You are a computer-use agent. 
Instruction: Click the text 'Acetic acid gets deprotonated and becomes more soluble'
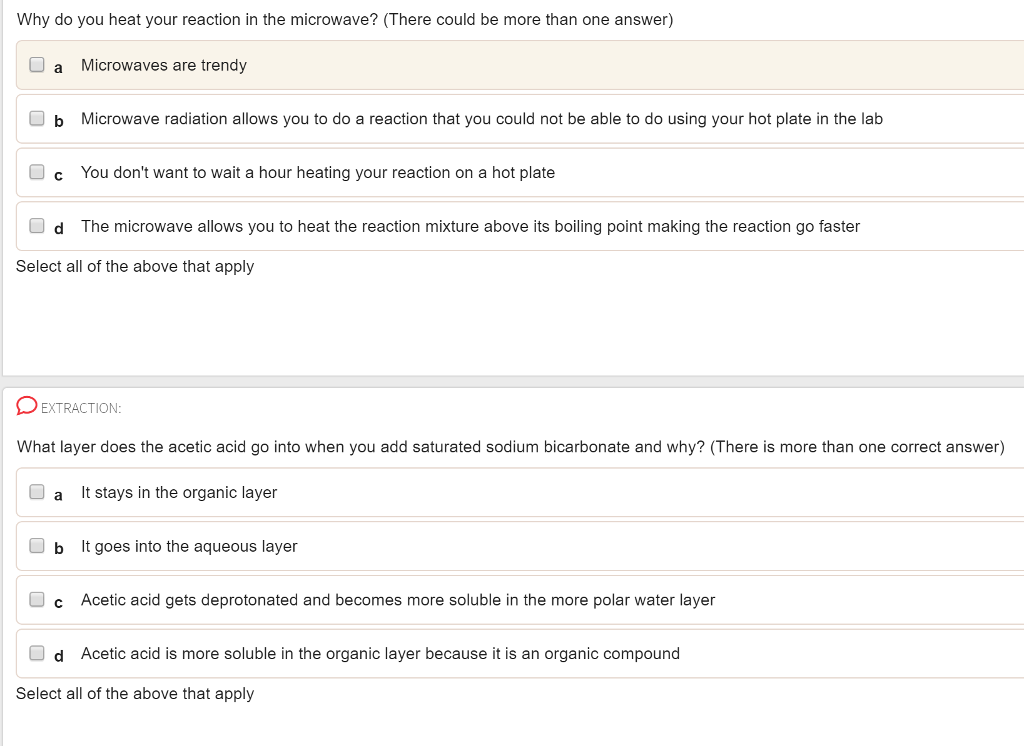point(397,600)
